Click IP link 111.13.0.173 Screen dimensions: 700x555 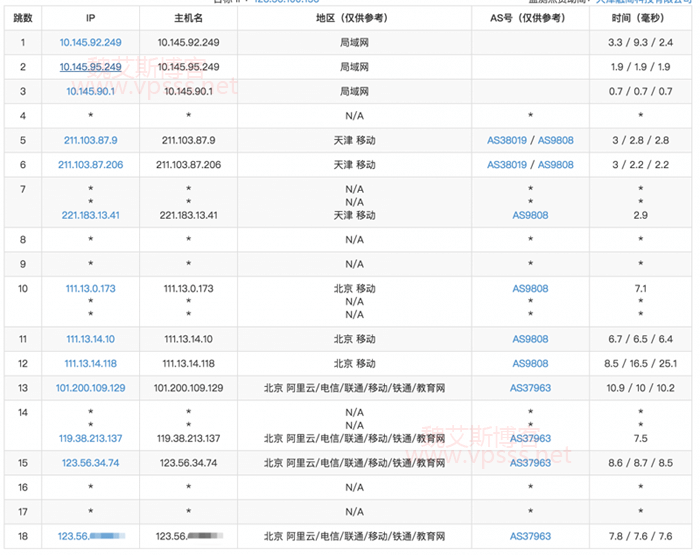pos(90,288)
